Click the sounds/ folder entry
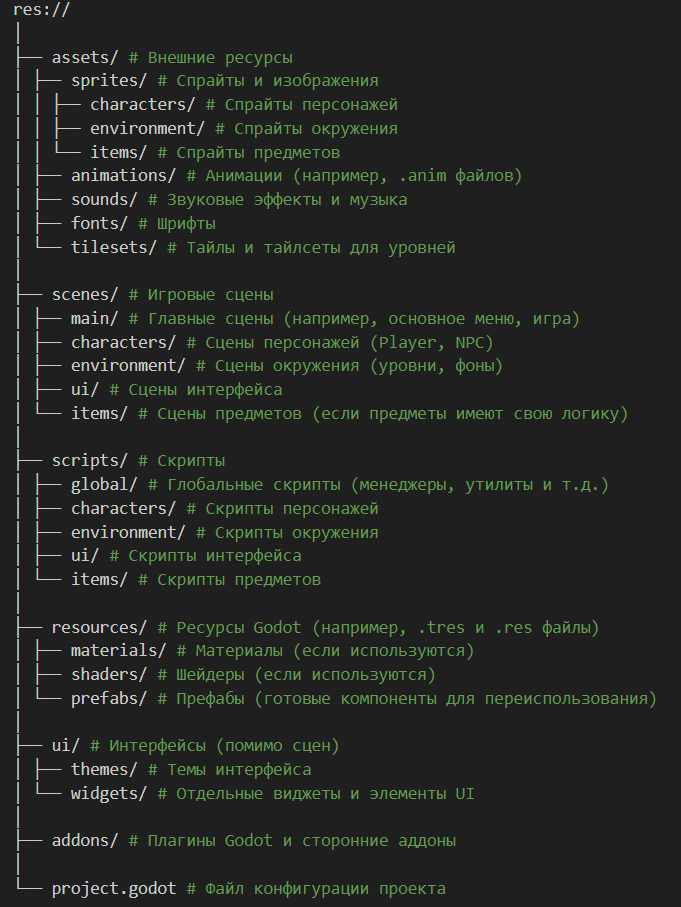Viewport: 681px width, 907px height. pyautogui.click(x=104, y=200)
